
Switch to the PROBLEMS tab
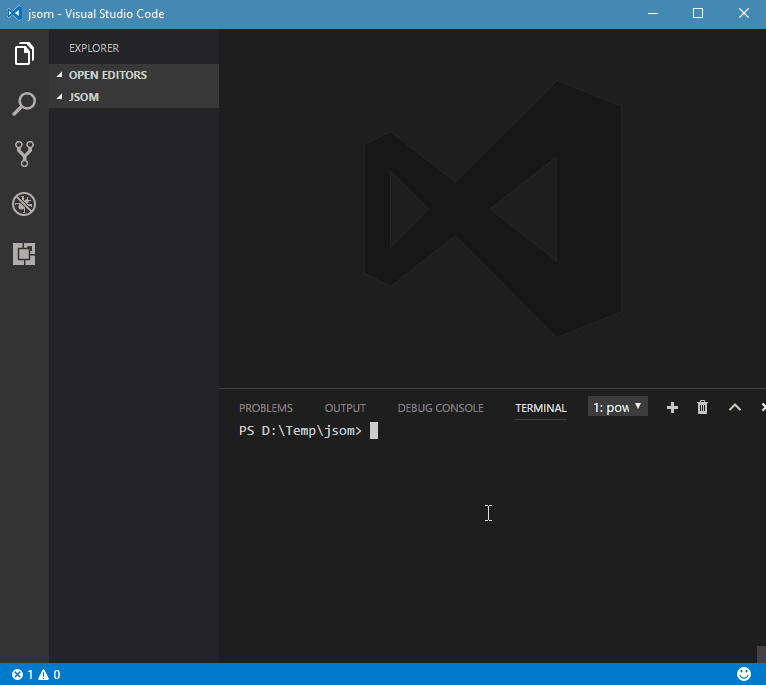point(266,408)
